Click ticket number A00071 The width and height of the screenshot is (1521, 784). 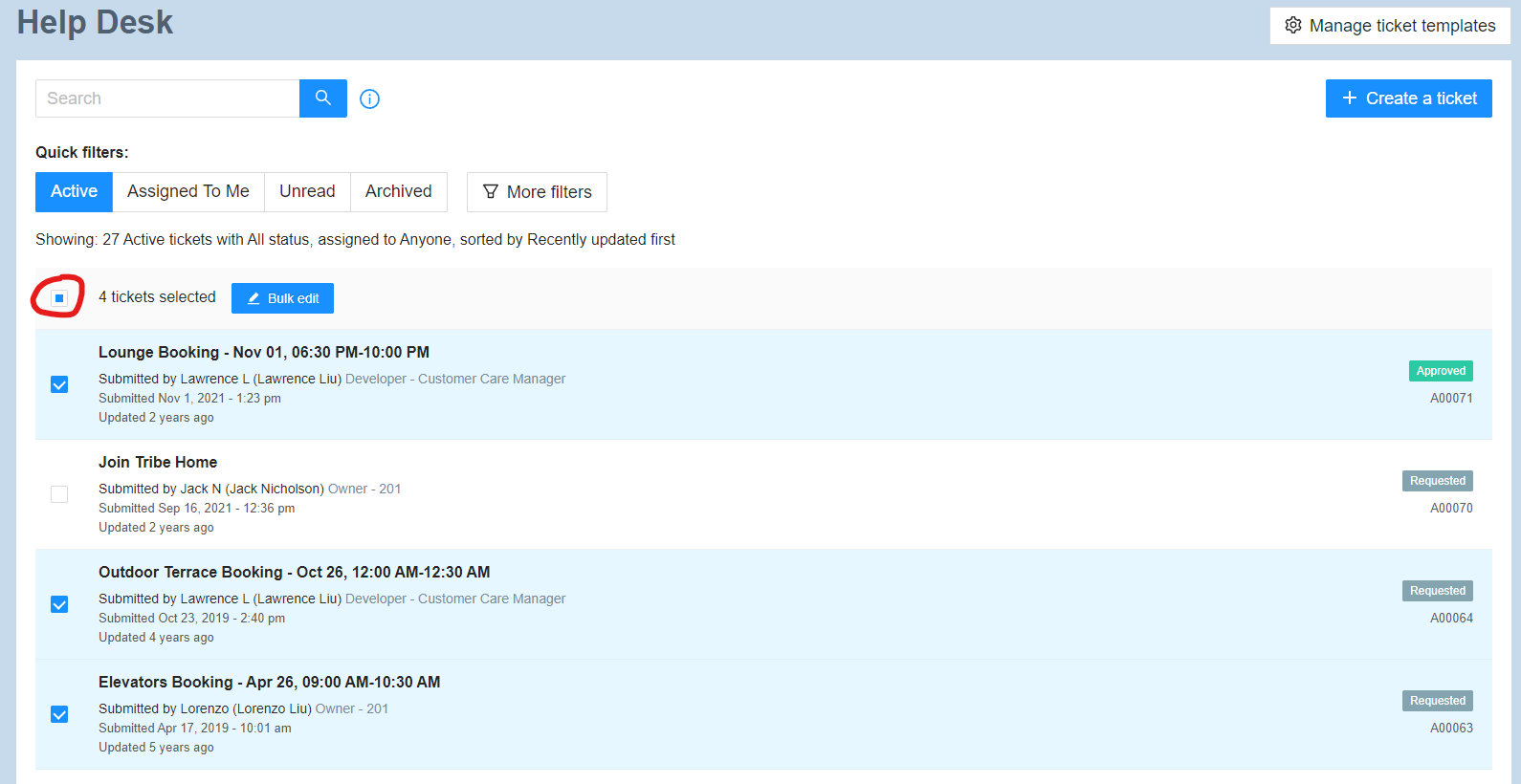(x=1451, y=398)
